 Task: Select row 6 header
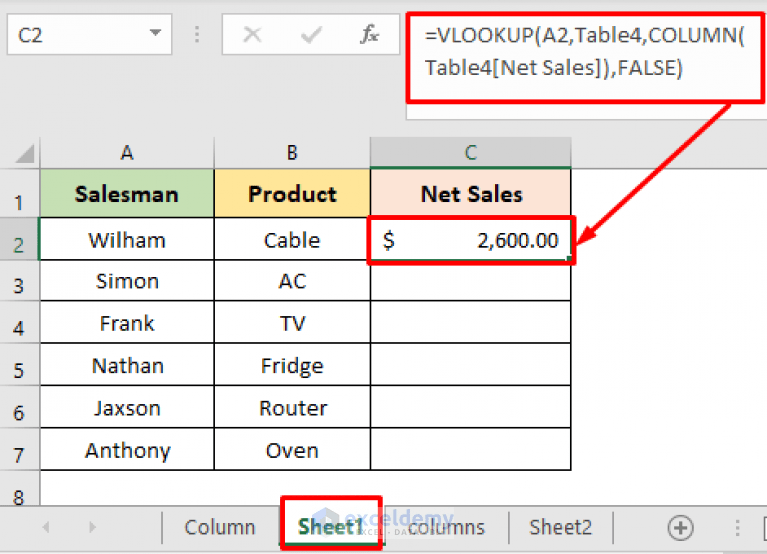pos(19,407)
